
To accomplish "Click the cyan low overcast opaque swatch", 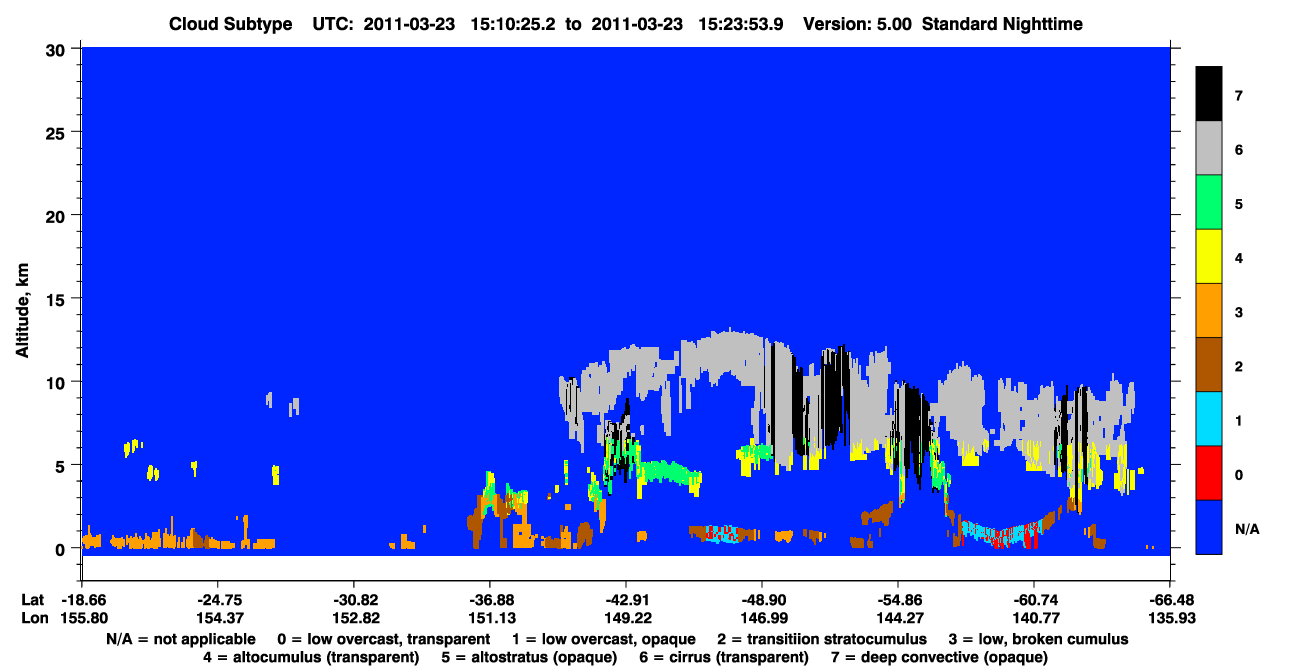I will point(1208,419).
